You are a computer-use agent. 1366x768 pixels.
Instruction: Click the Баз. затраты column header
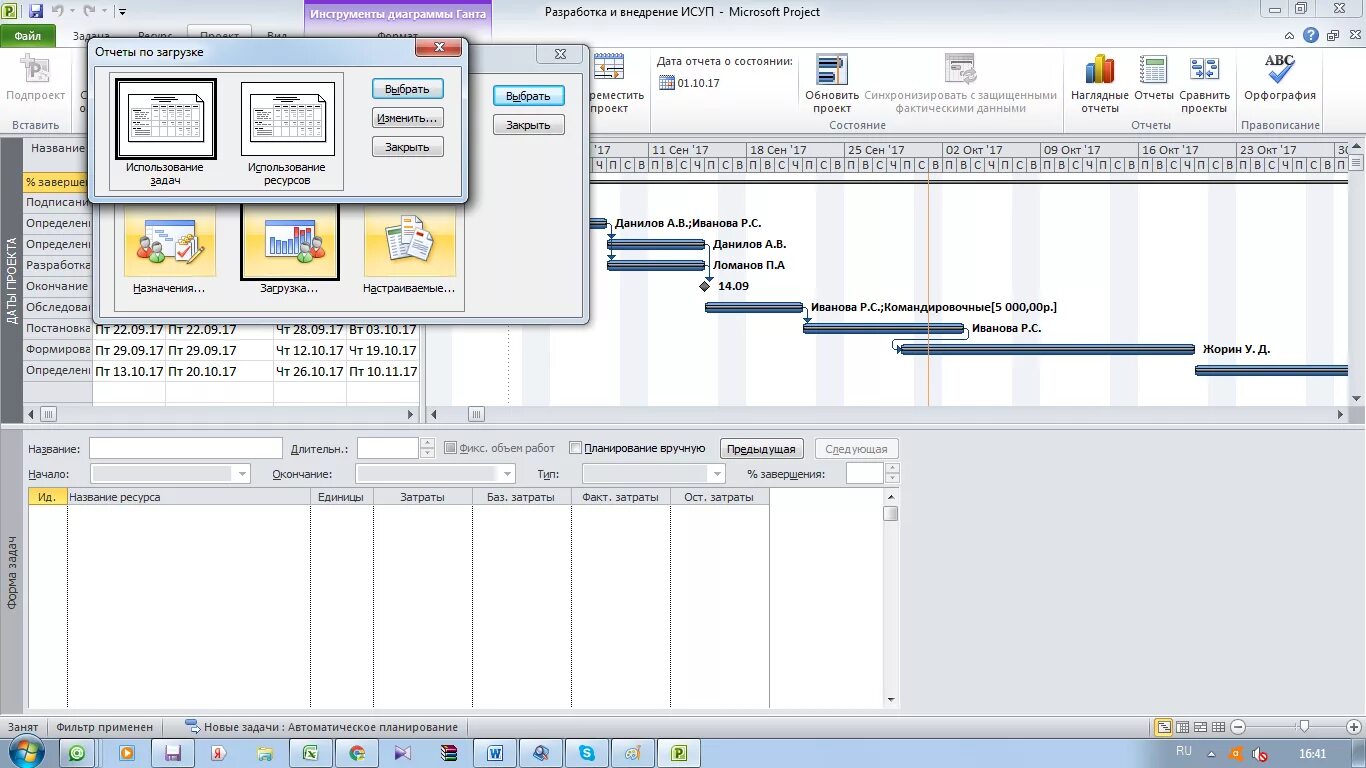tap(521, 497)
